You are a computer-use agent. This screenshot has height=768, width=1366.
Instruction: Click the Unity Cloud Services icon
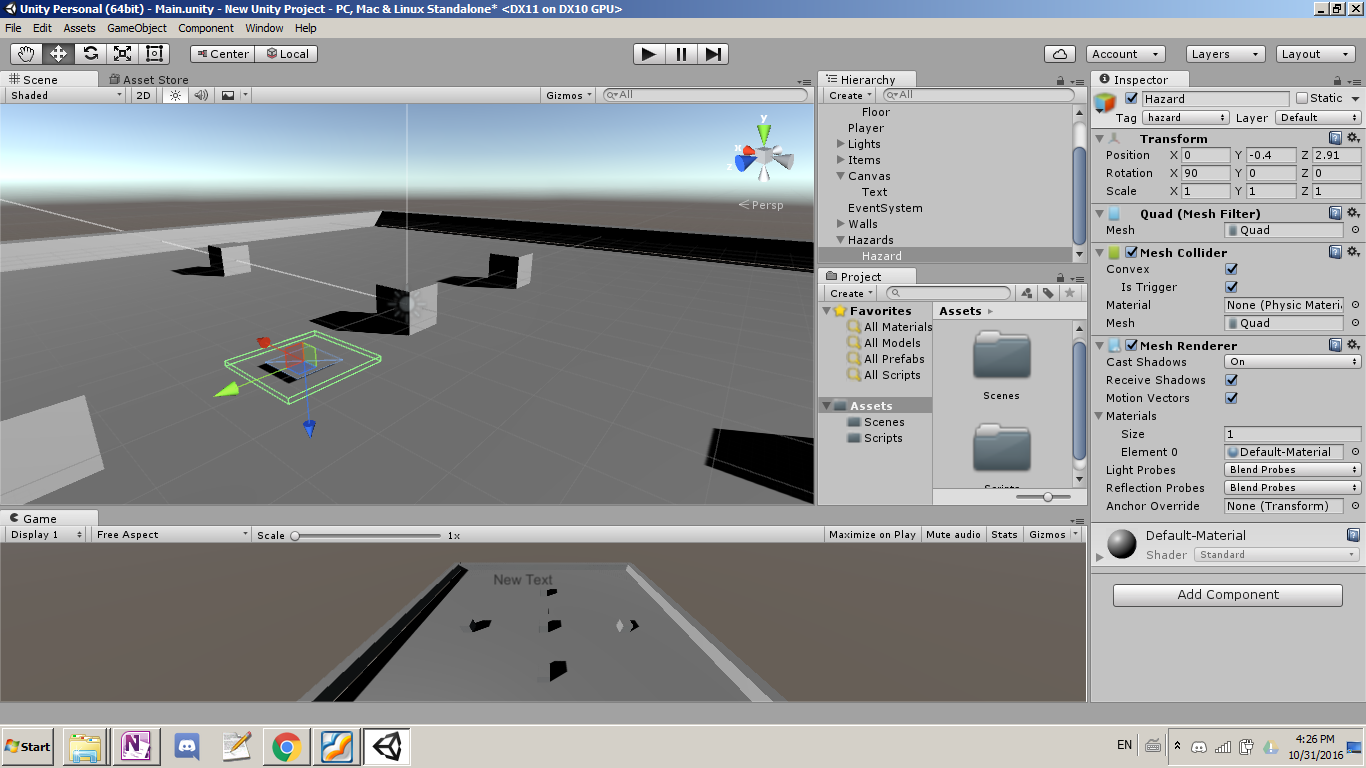coord(1059,54)
